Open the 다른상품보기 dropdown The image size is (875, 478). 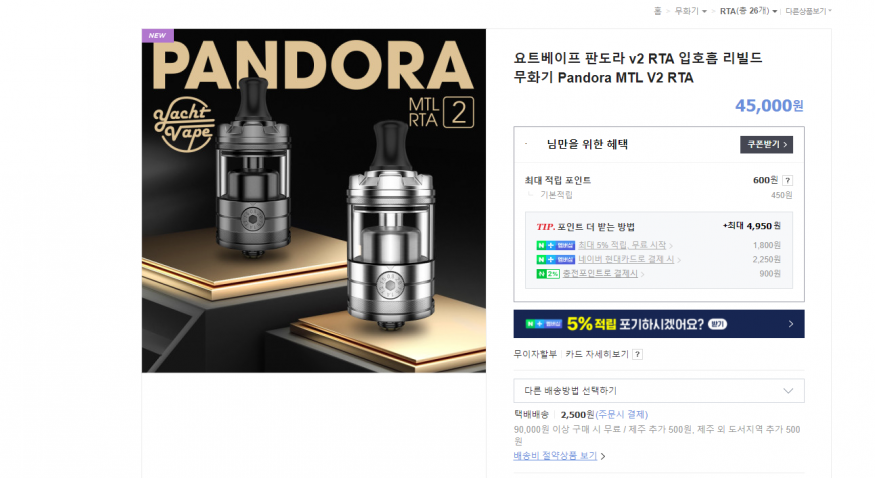tap(808, 11)
